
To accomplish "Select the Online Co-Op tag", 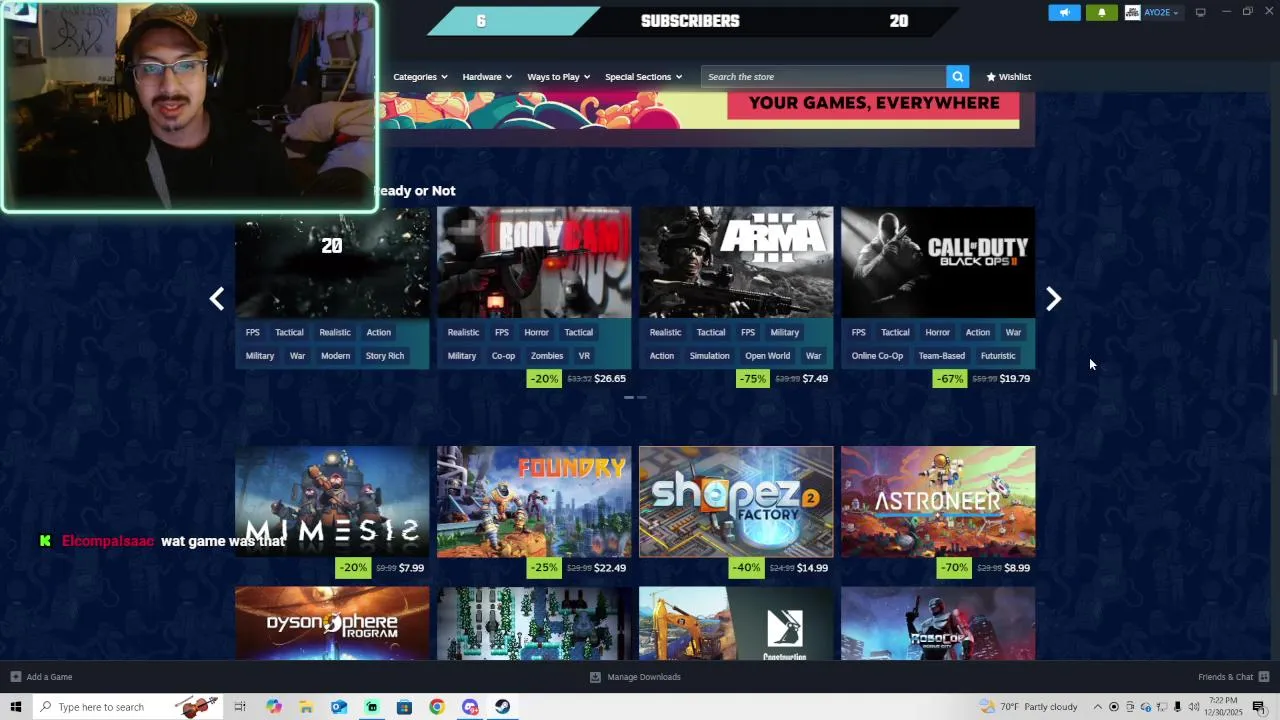I will click(877, 356).
